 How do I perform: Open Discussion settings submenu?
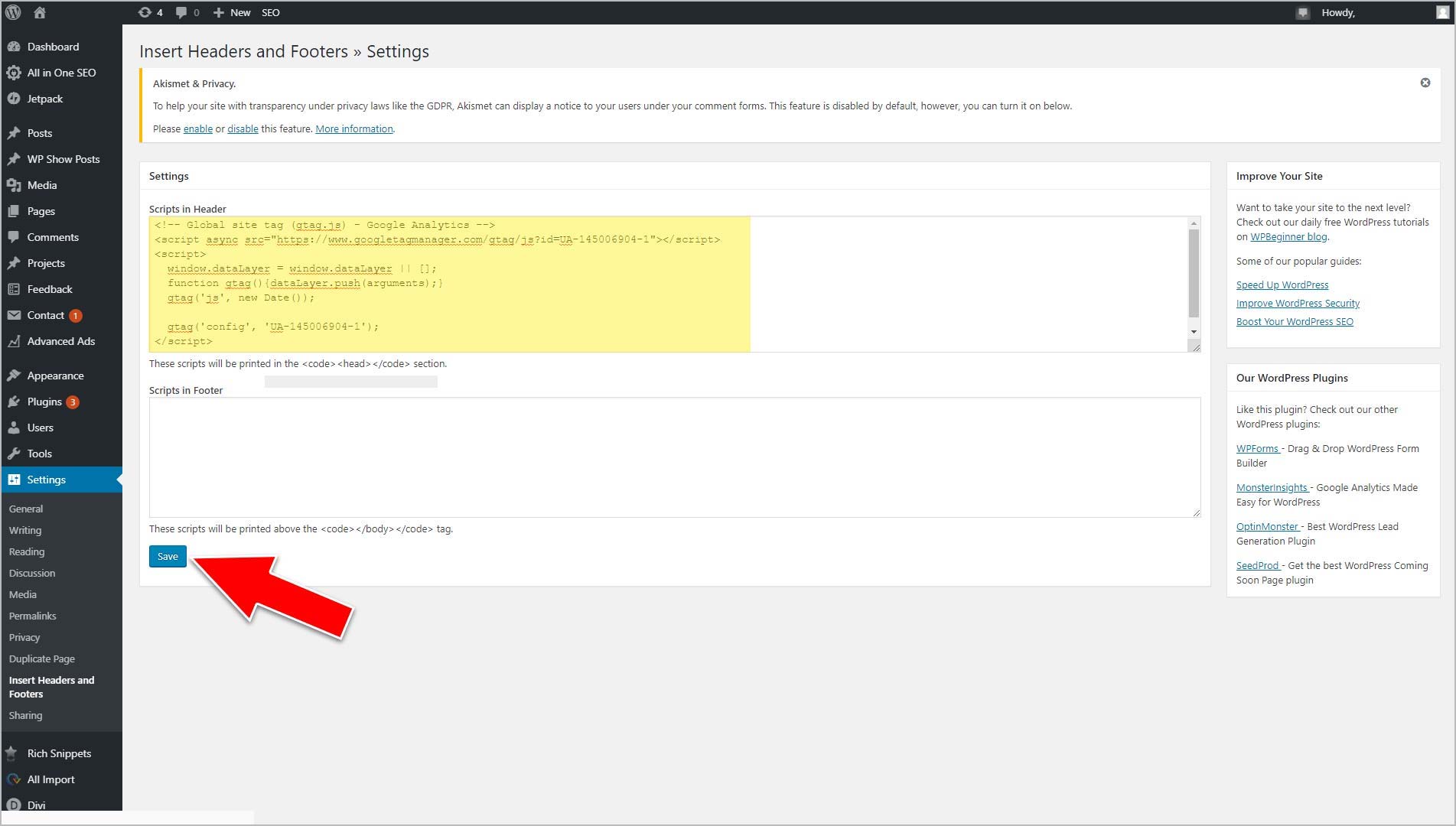click(x=32, y=573)
